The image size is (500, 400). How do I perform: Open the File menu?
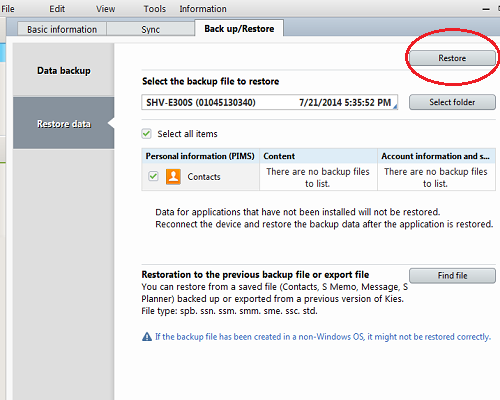click(8, 9)
